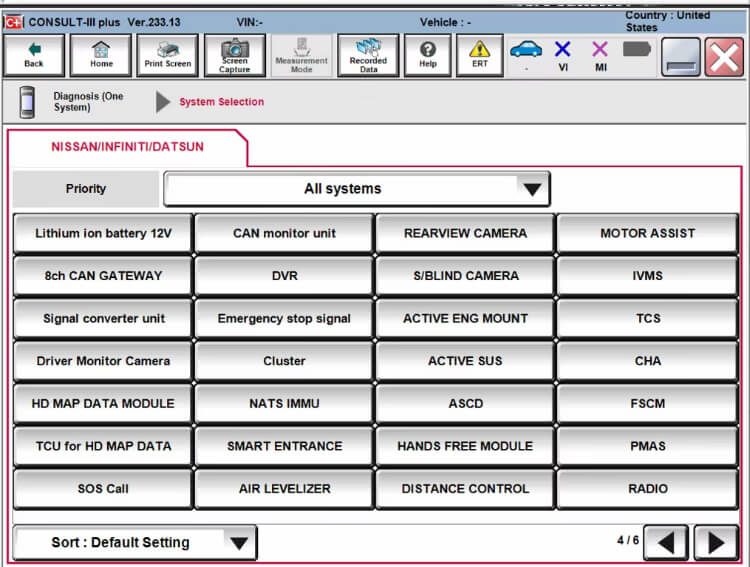The image size is (750, 567).
Task: Select CHA system
Action: coord(647,361)
